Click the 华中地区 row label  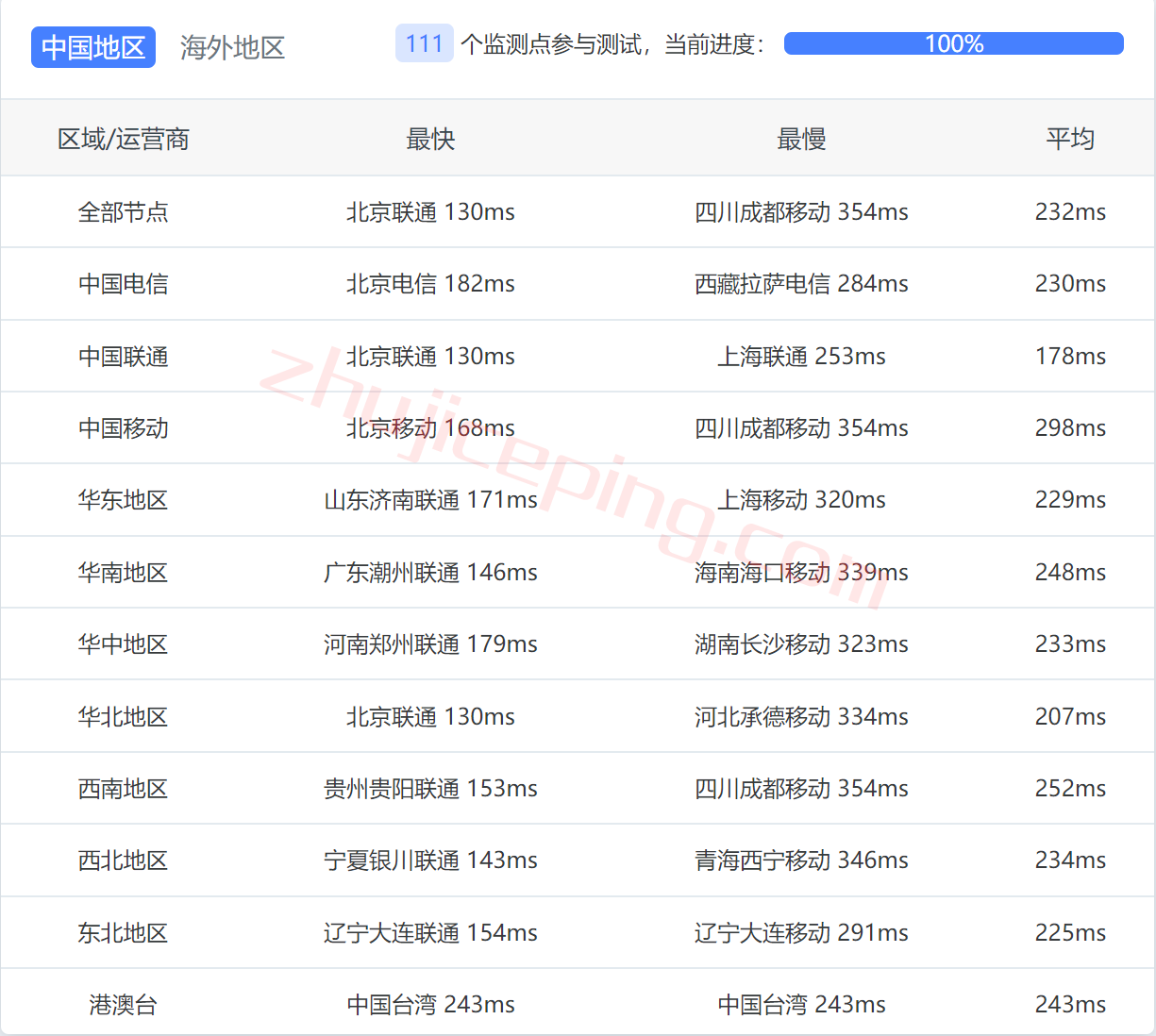[124, 644]
